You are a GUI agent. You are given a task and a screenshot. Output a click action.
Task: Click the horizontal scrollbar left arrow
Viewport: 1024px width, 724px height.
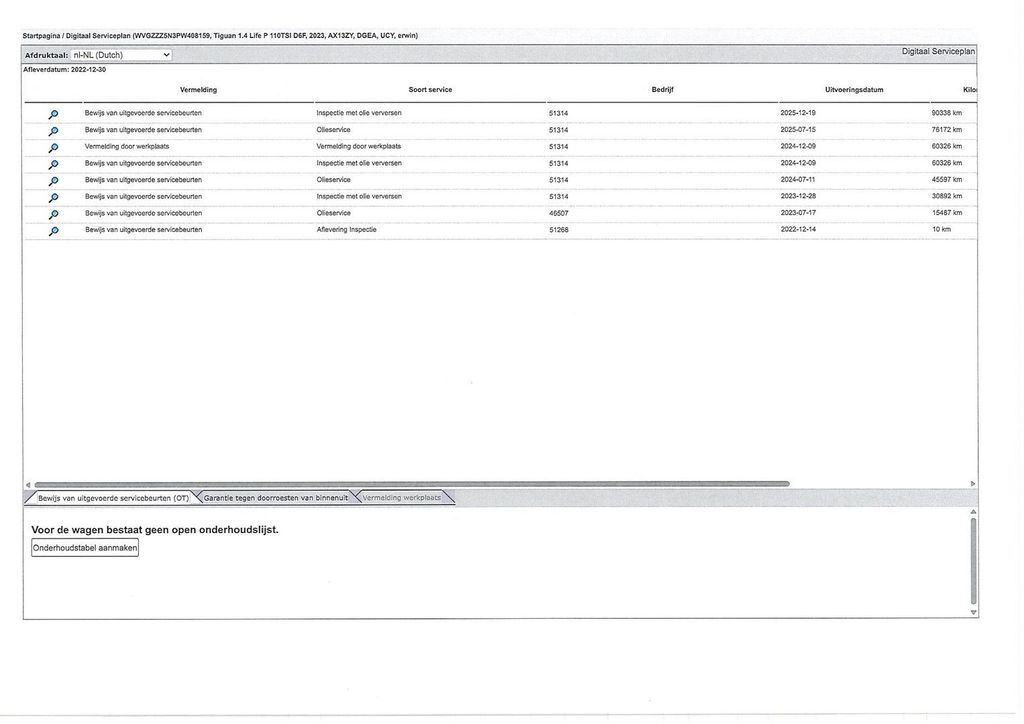pyautogui.click(x=28, y=484)
